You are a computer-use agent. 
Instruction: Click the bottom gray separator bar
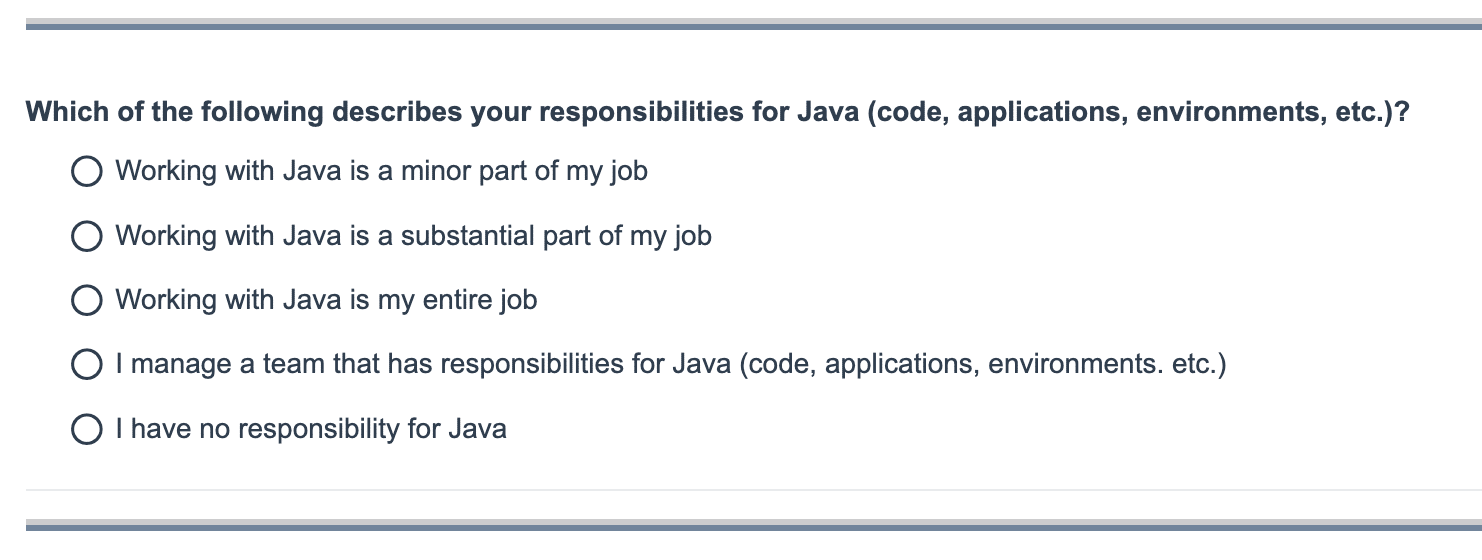point(754,525)
